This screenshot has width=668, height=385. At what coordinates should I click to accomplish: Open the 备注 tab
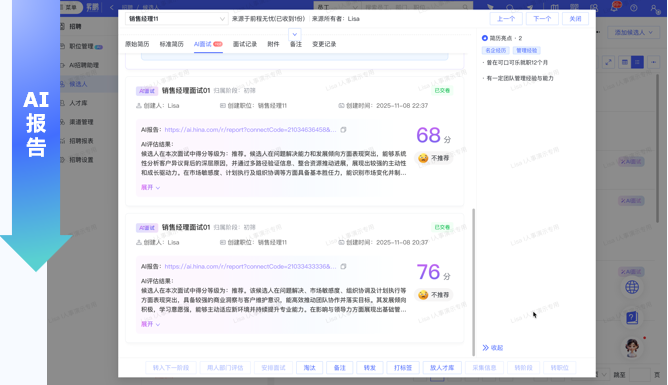click(296, 44)
